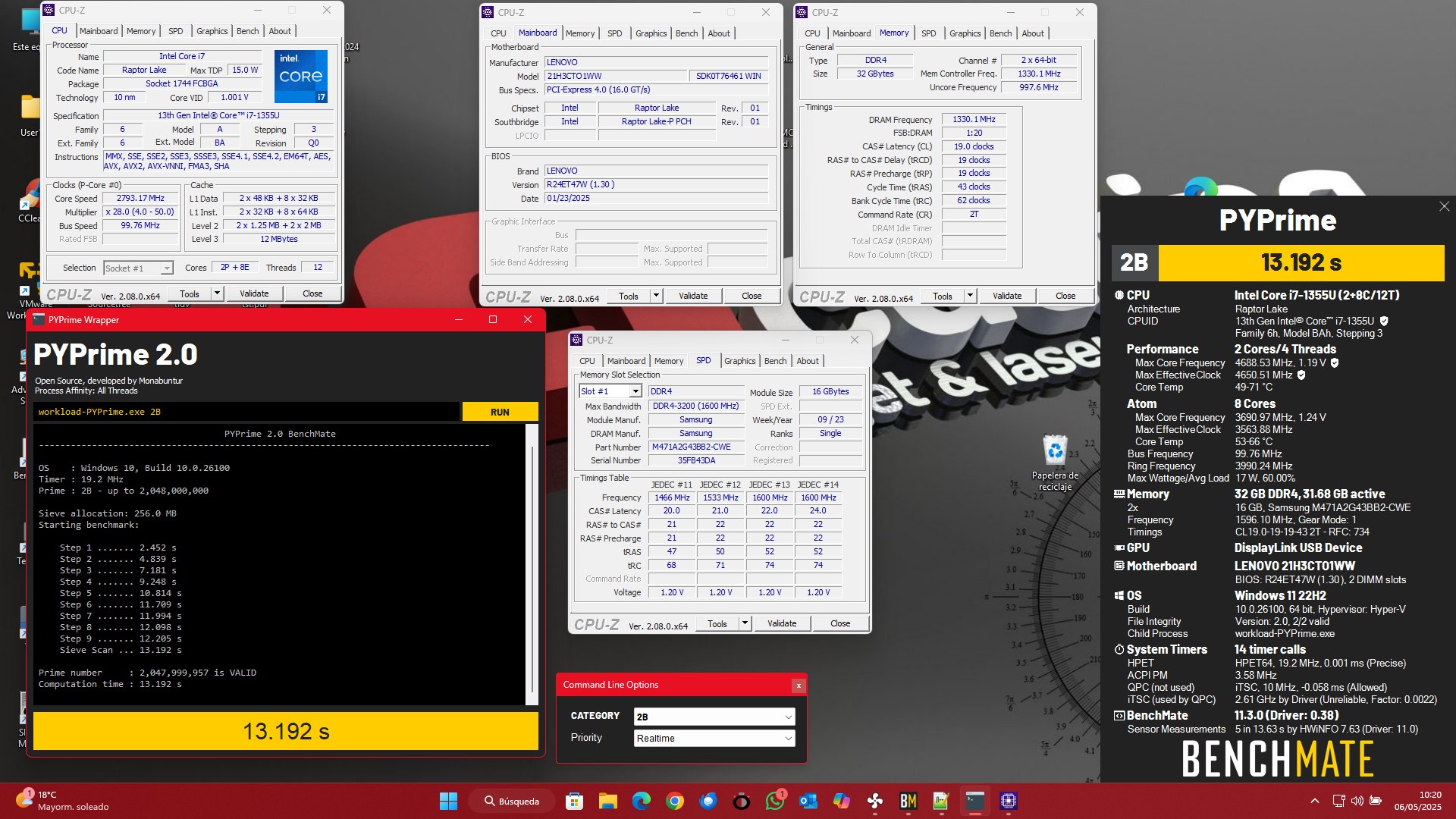Switch to PYPrime console taskbar icon
Screen dimensions: 1456x819
975,801
